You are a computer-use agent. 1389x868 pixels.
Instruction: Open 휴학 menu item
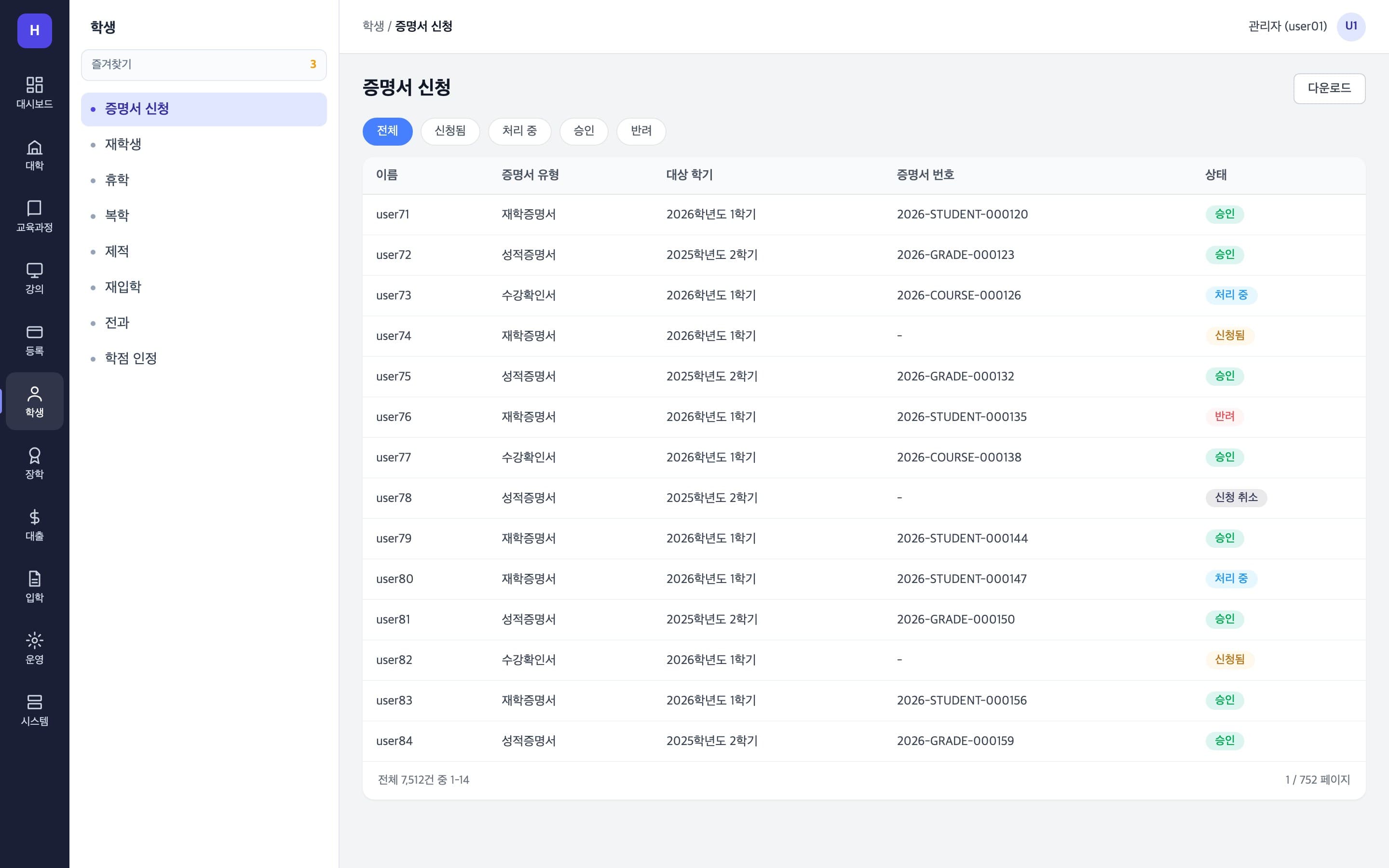[x=204, y=180]
